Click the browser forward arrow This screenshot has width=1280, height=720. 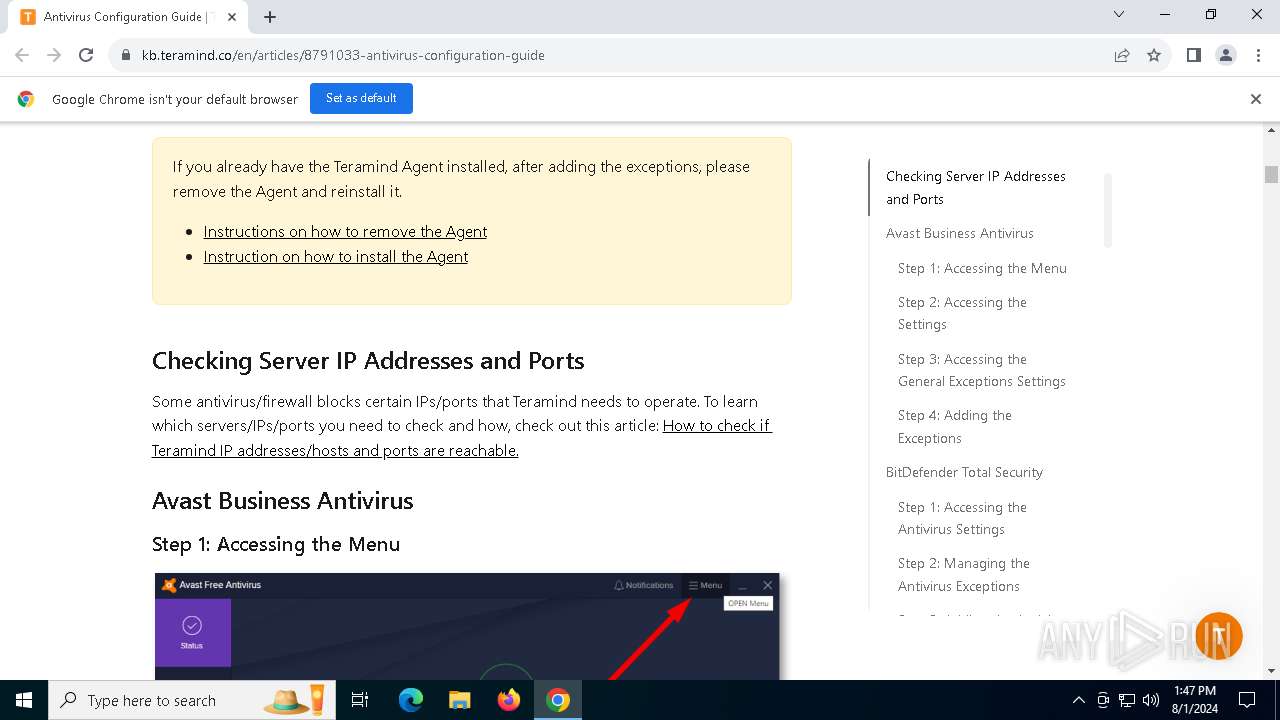click(x=54, y=55)
